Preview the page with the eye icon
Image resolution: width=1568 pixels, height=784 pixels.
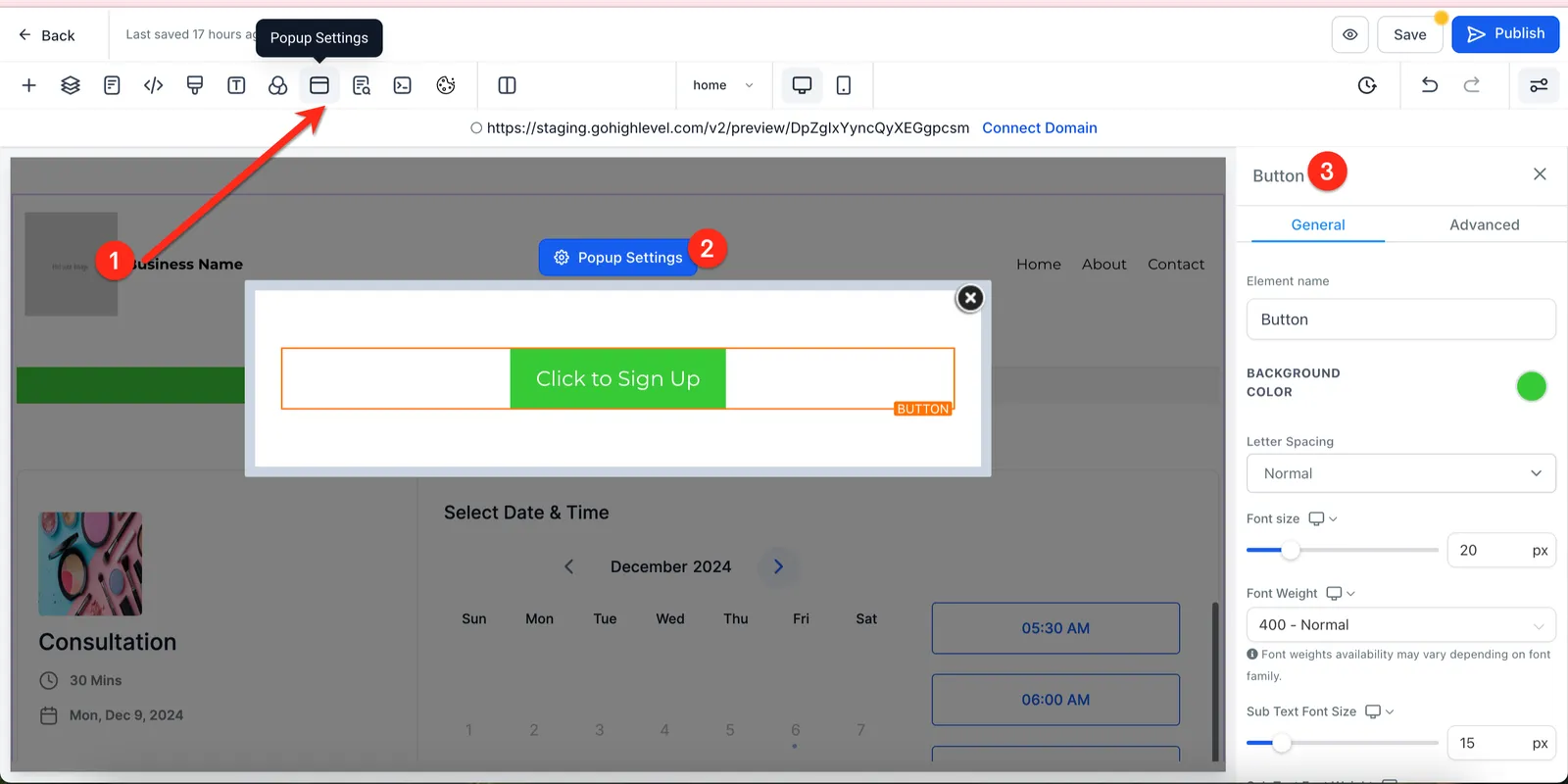pyautogui.click(x=1350, y=34)
